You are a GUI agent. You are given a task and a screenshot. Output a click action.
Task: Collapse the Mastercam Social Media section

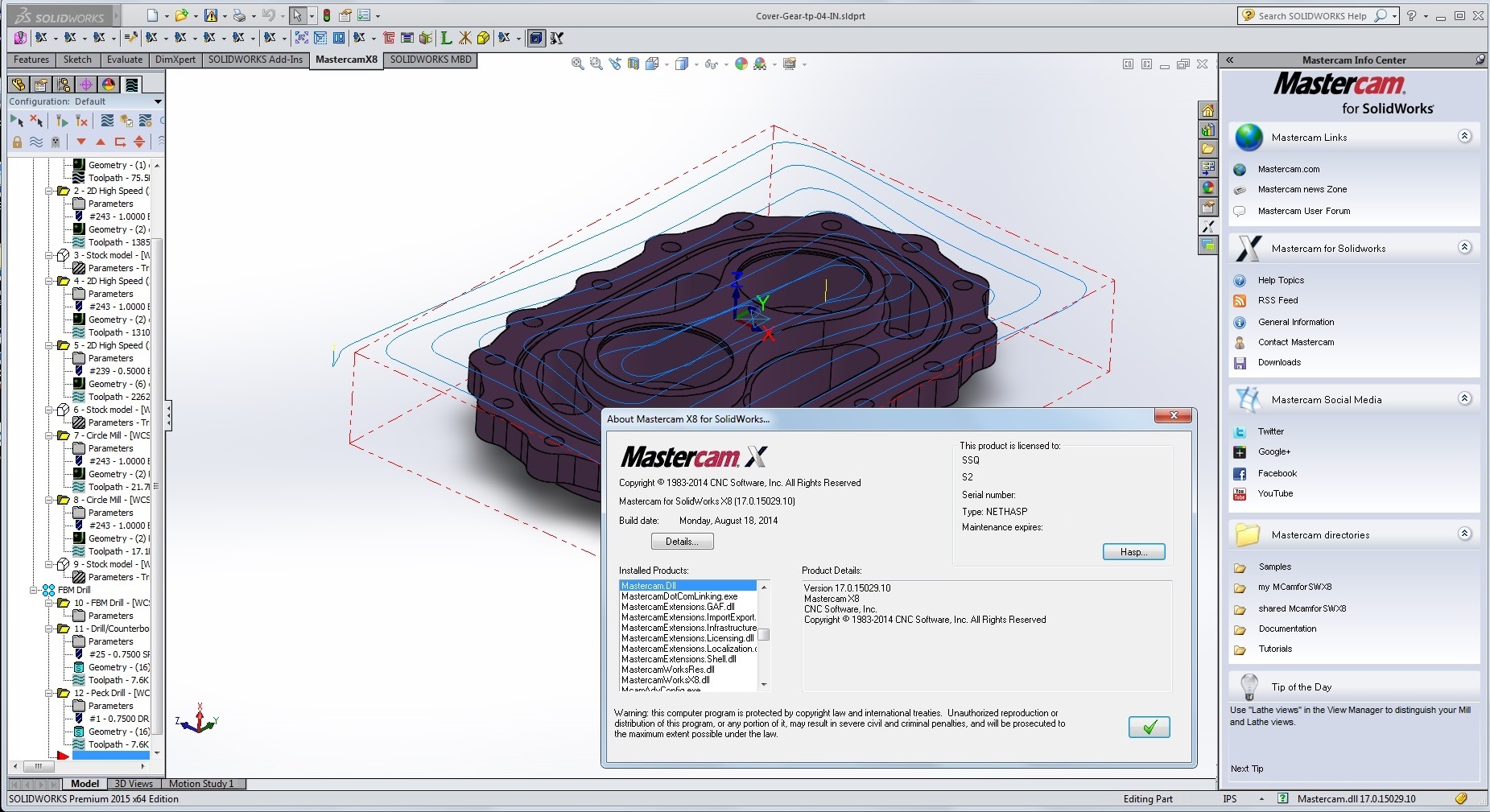click(1465, 398)
